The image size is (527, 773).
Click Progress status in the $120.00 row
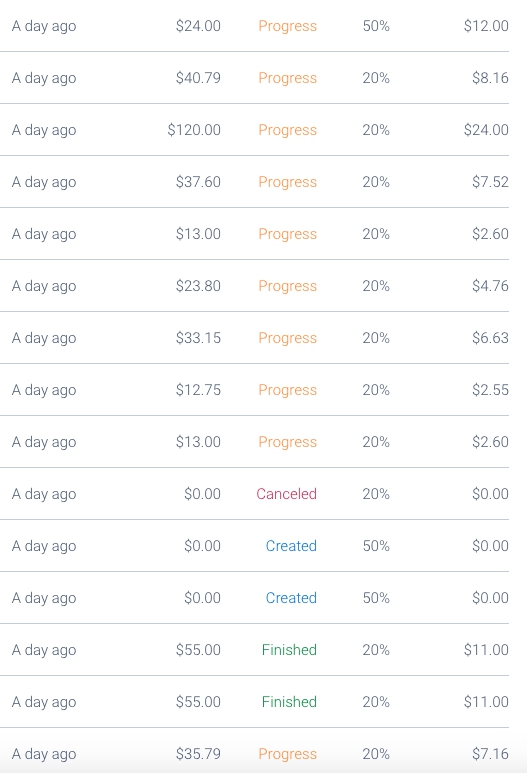click(x=287, y=130)
